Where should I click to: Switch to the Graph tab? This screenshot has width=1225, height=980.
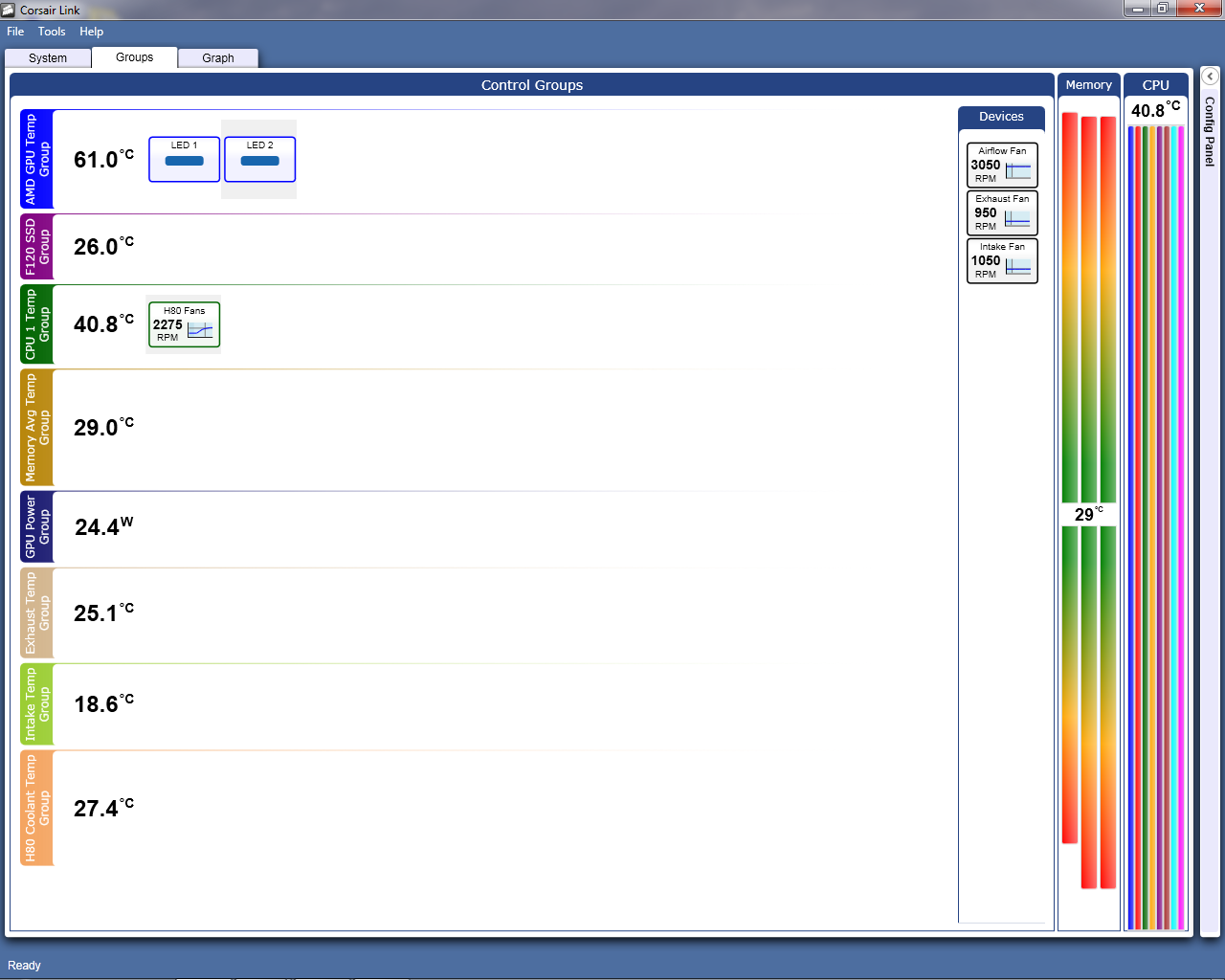218,58
